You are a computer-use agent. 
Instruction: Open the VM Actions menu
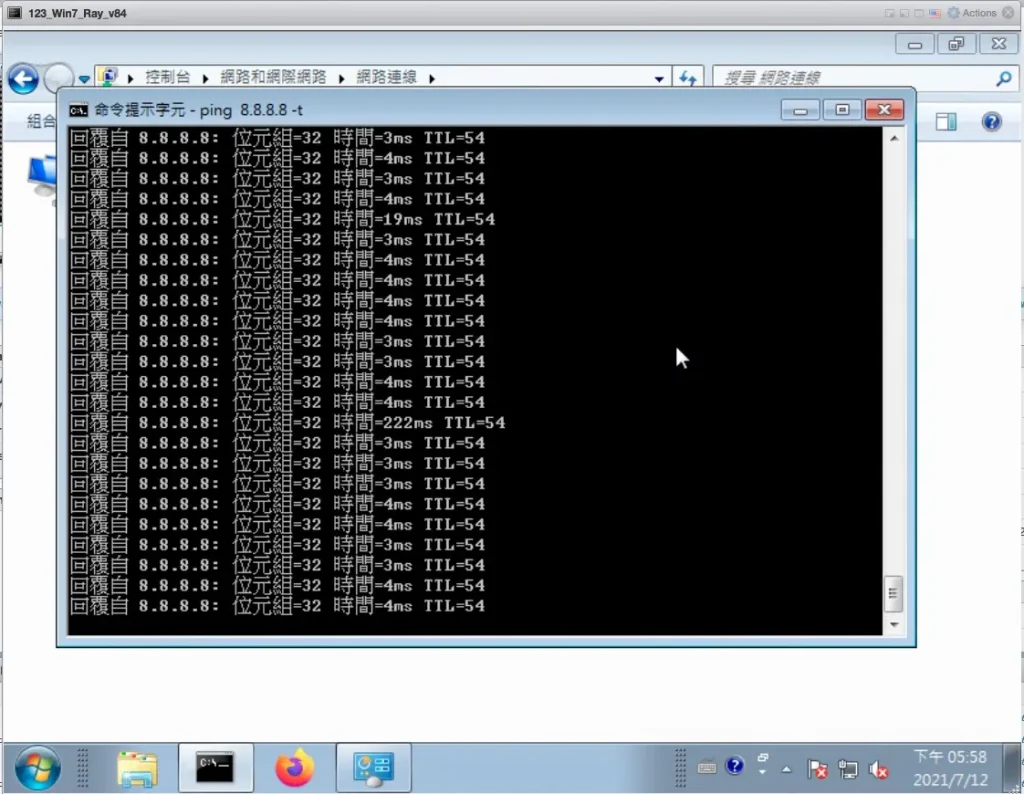[x=972, y=13]
